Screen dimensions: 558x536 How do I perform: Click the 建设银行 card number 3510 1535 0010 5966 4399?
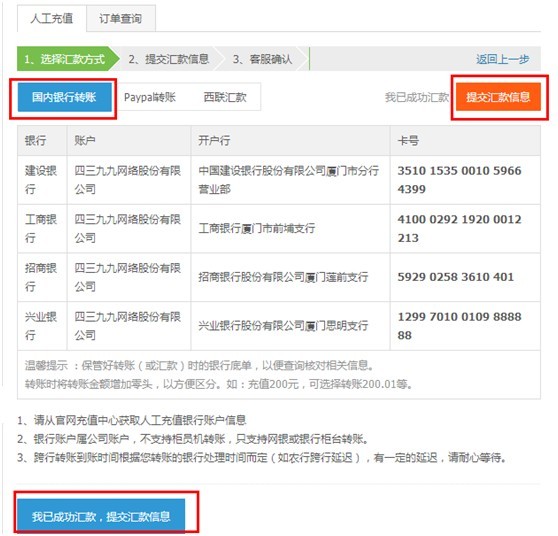459,180
